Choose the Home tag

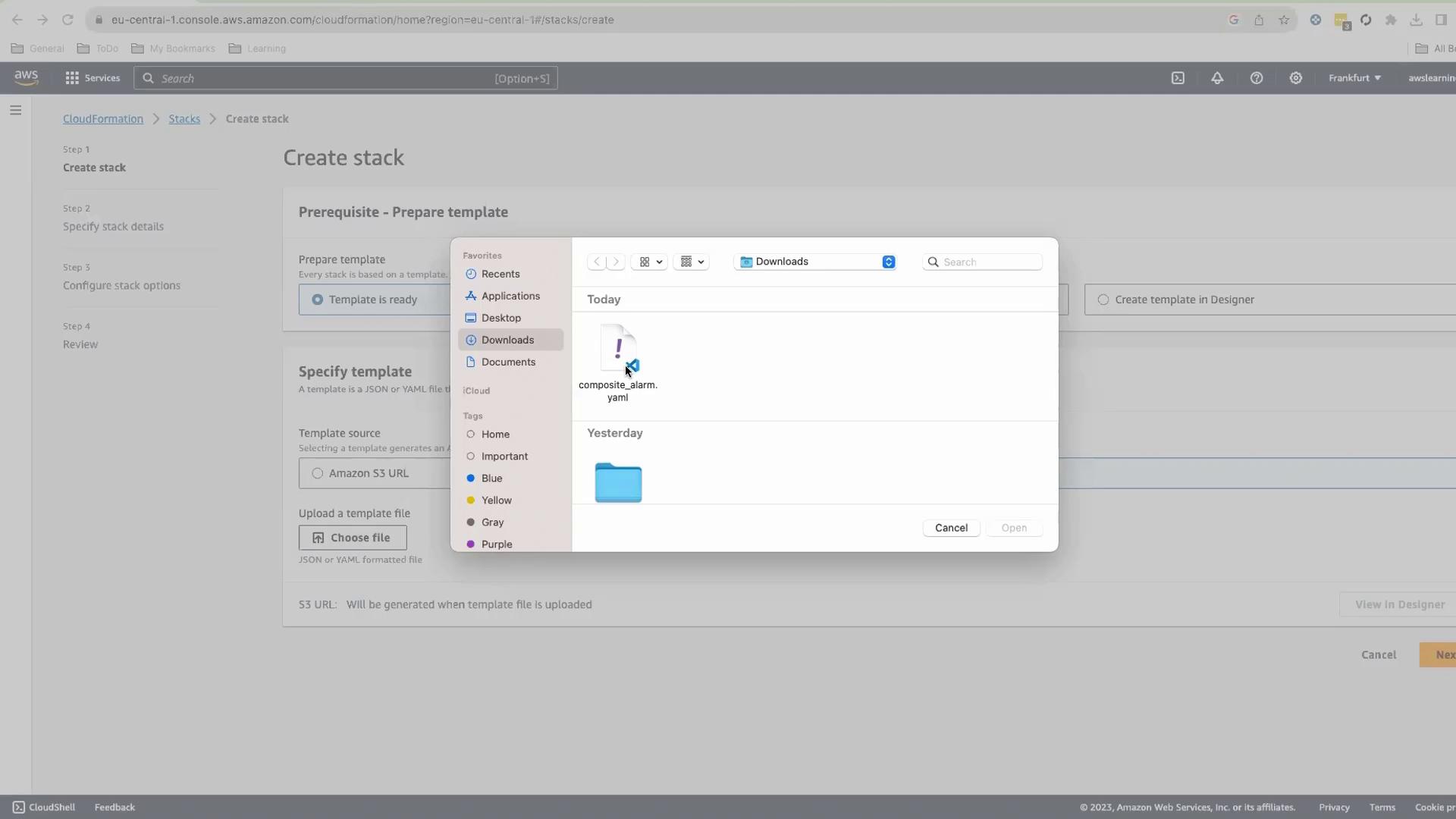point(495,435)
